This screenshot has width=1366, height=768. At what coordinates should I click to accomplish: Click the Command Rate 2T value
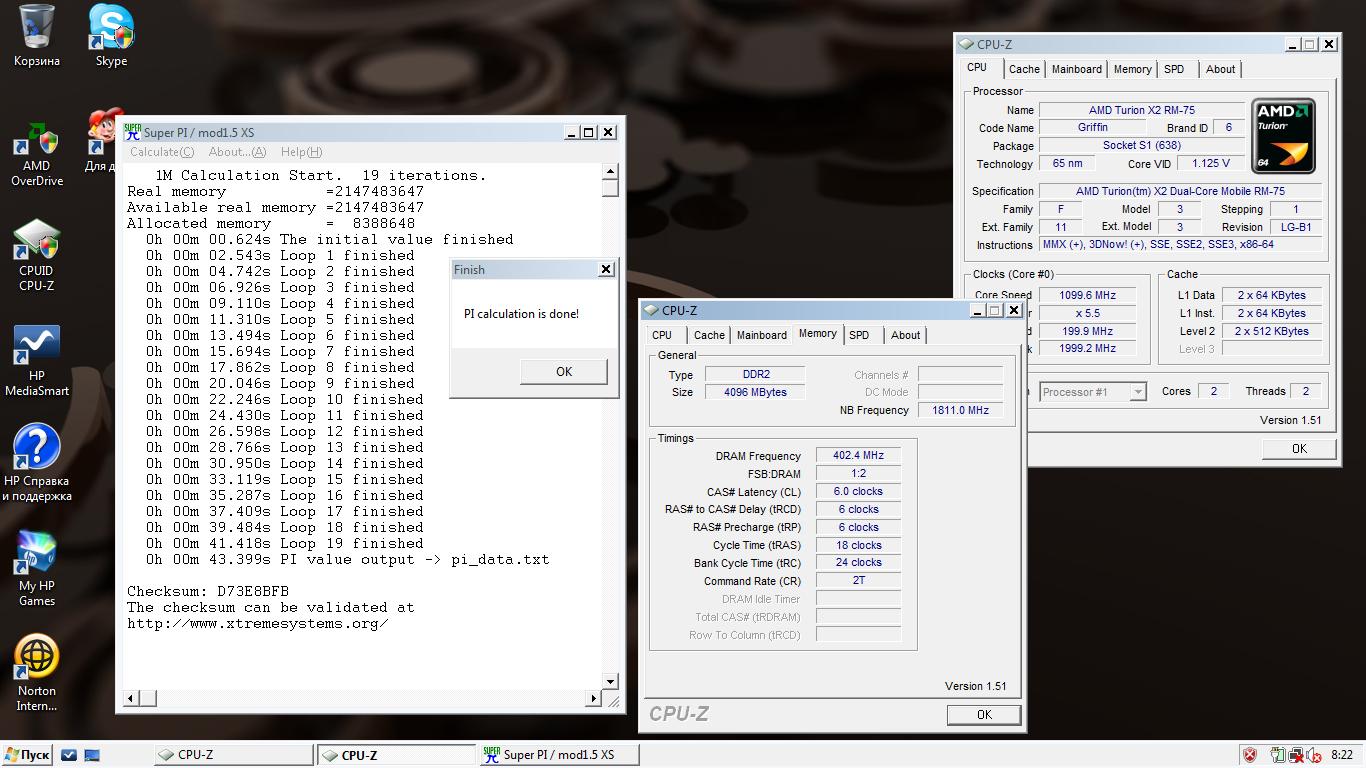pyautogui.click(x=858, y=580)
